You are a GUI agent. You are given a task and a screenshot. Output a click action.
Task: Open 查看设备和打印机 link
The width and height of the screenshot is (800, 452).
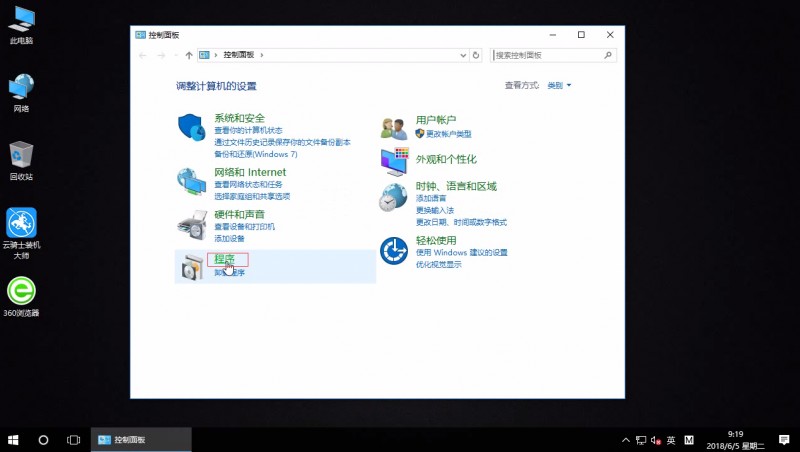pos(244,227)
